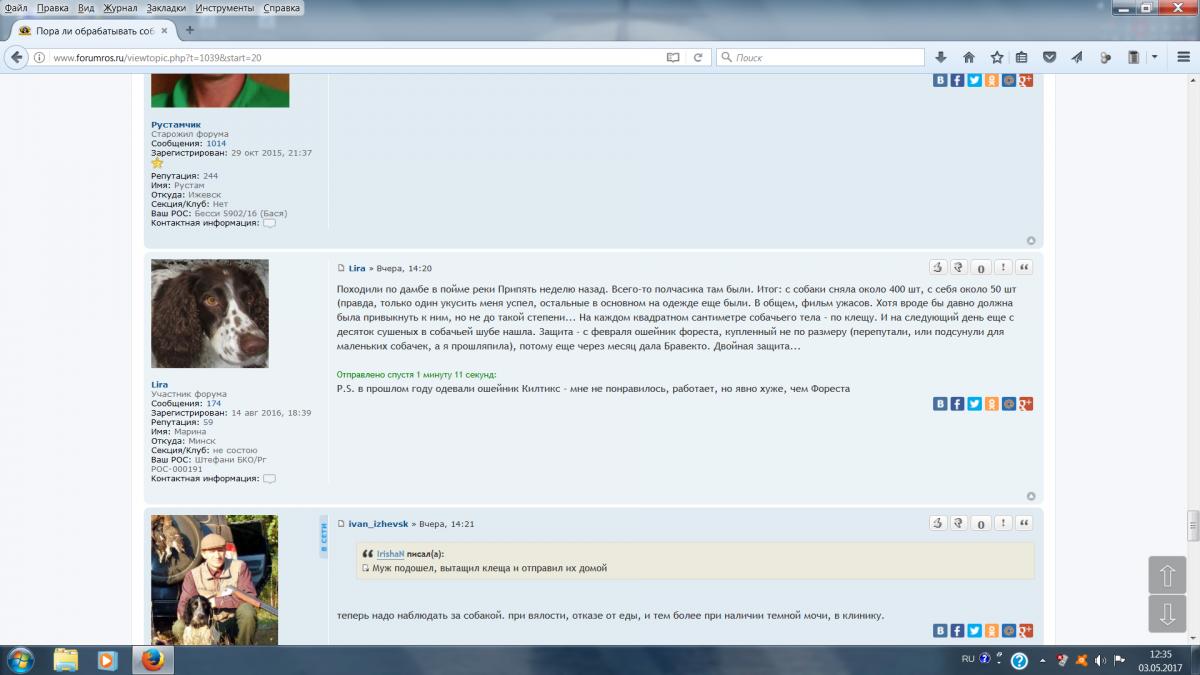Expand the toolbar dropdown arrow beside the clipboard icon
Screen dimensions: 1200x675
pos(1154,57)
